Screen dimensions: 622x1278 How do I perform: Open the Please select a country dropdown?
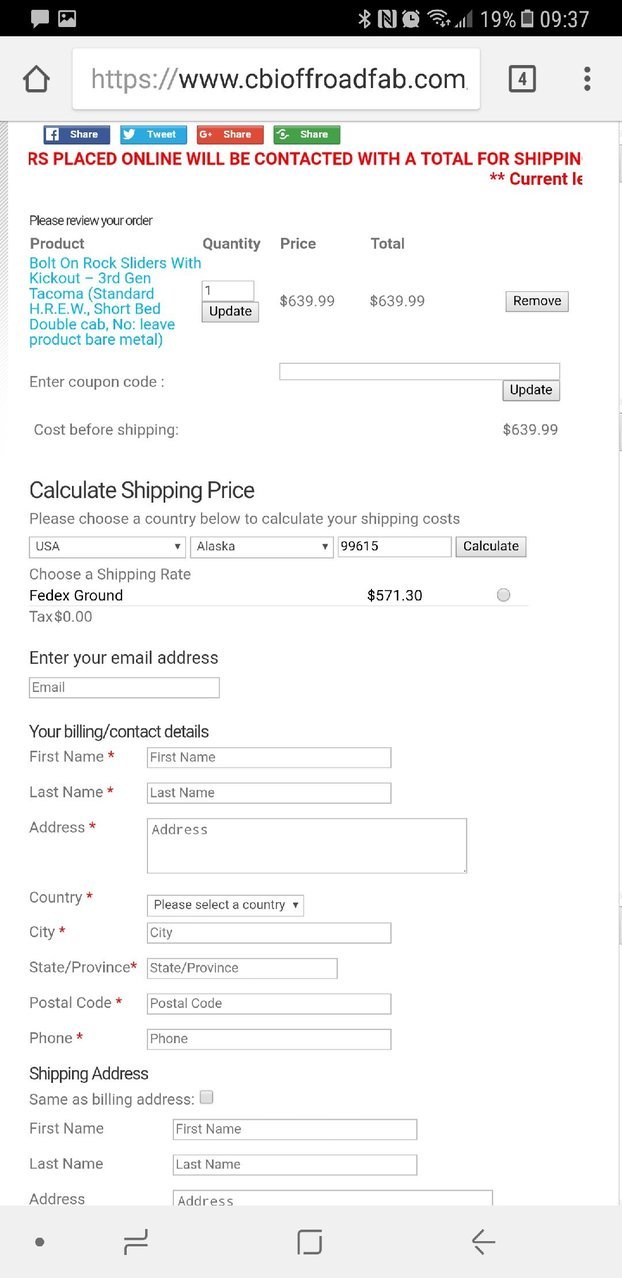[225, 905]
